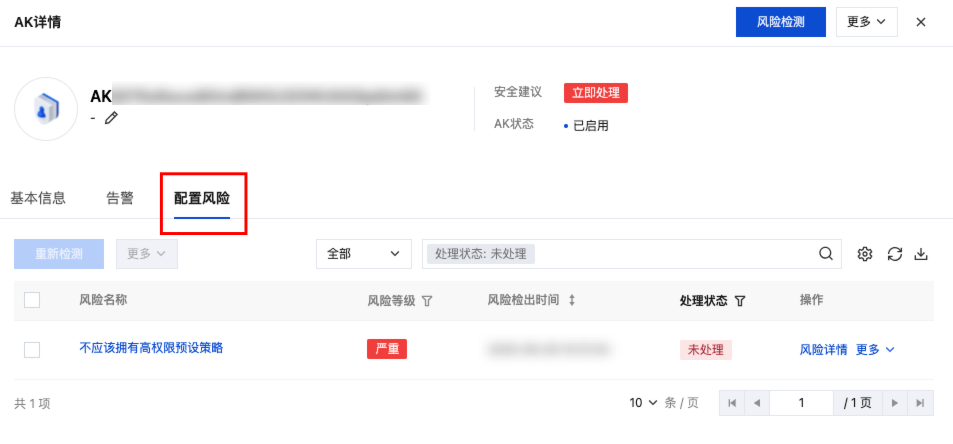Image resolution: width=953 pixels, height=444 pixels.
Task: Check the 不应该拥有高权限预设策略 row checkbox
Action: 32,349
